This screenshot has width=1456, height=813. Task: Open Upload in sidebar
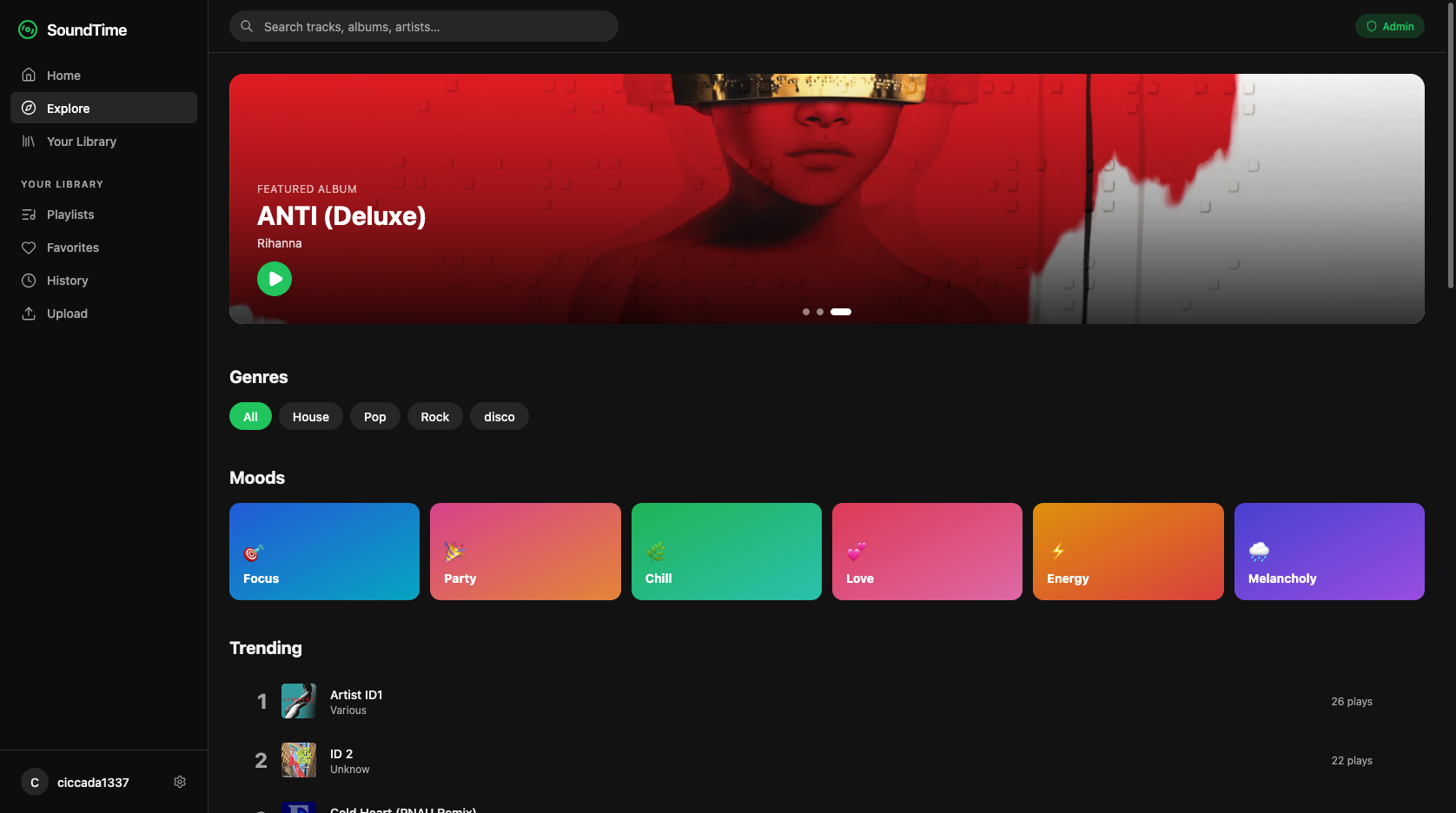pyautogui.click(x=103, y=313)
